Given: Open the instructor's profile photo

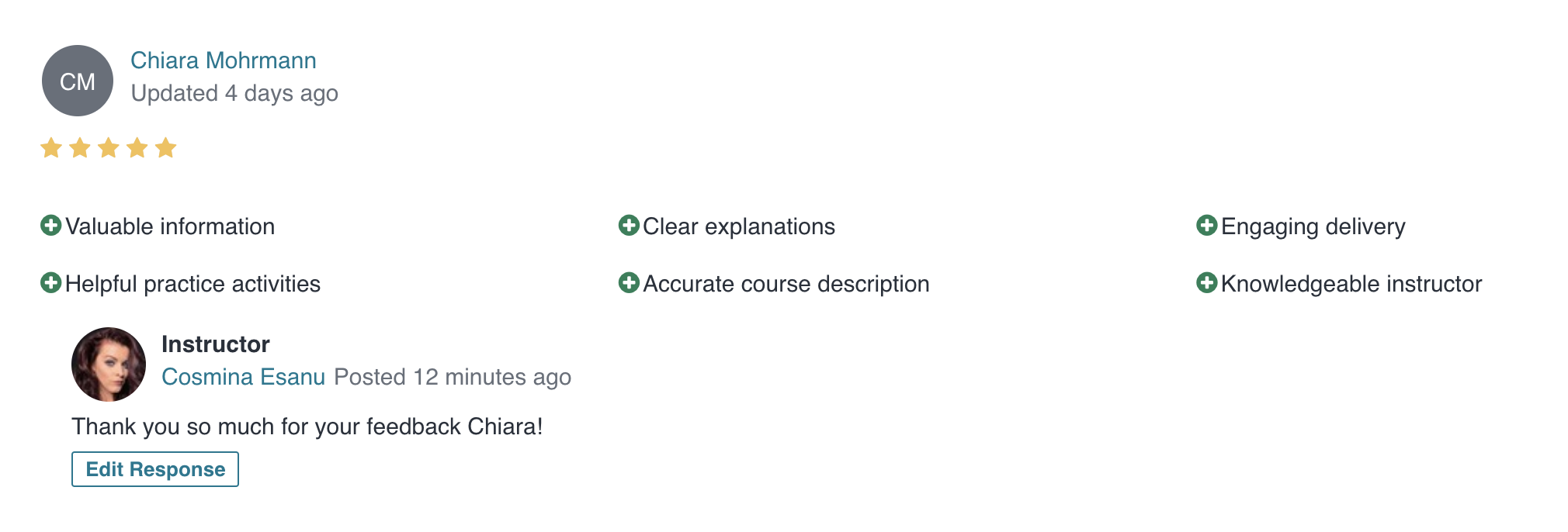Looking at the screenshot, I should click(x=109, y=364).
